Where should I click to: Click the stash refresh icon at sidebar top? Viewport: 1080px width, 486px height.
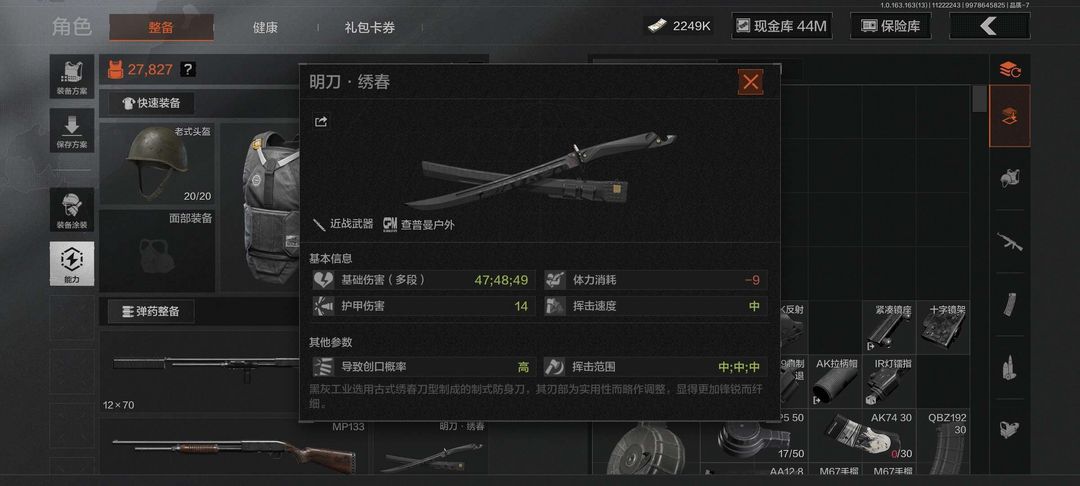(x=1010, y=69)
